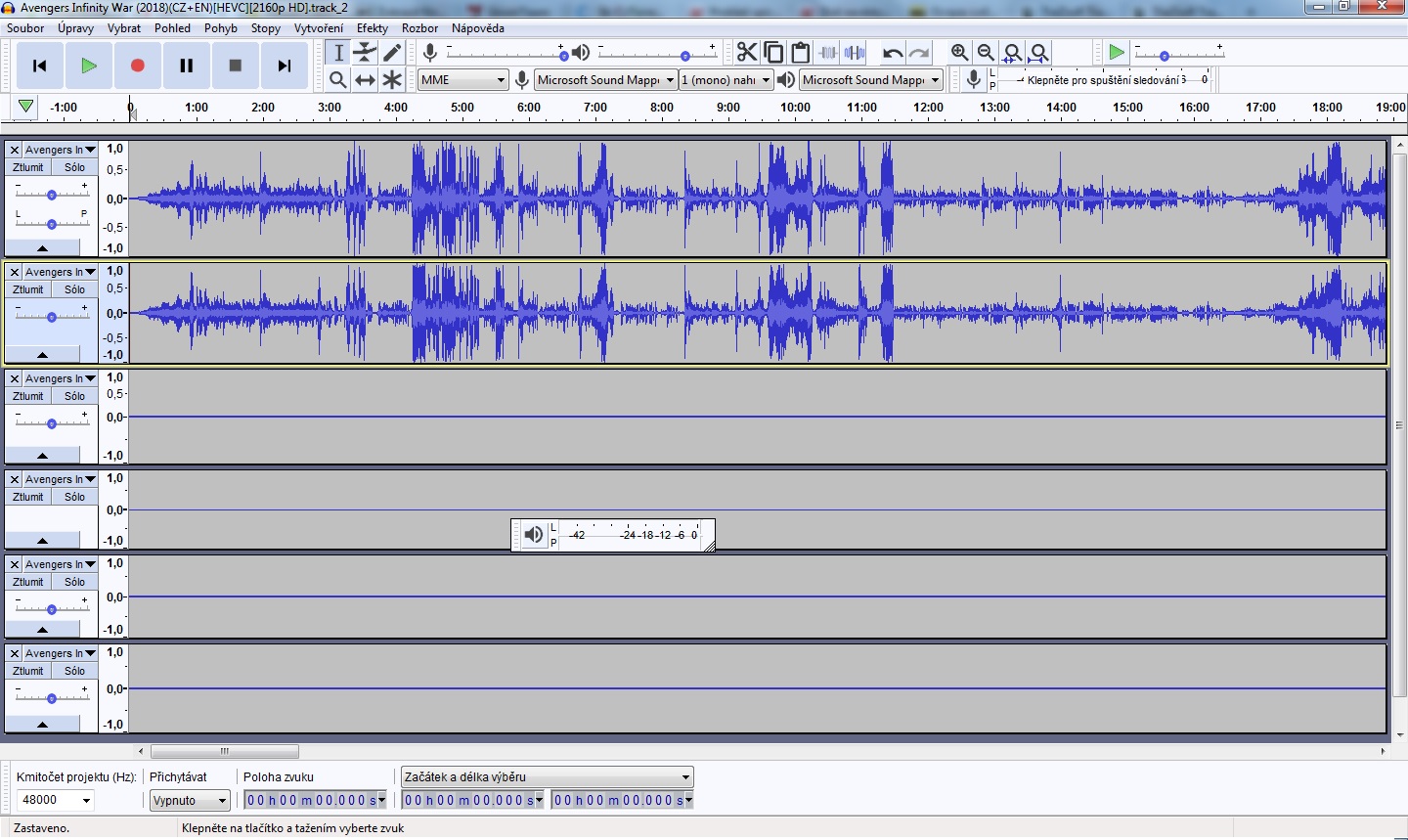Toggle Ztlumit on the first track
Screen dimensions: 1408x840
[28, 167]
